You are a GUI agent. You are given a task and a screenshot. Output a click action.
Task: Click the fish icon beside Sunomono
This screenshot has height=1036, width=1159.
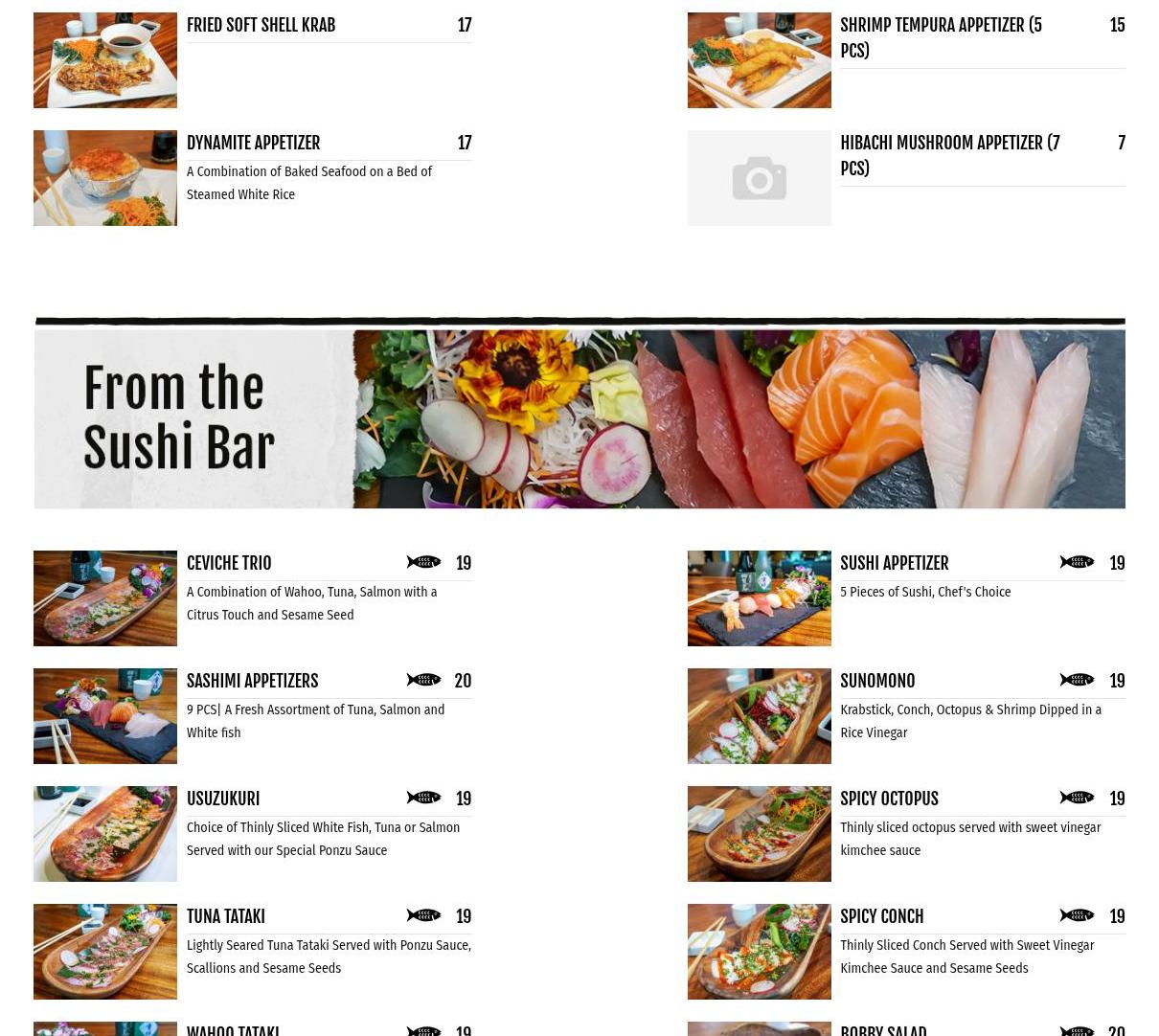1077,680
